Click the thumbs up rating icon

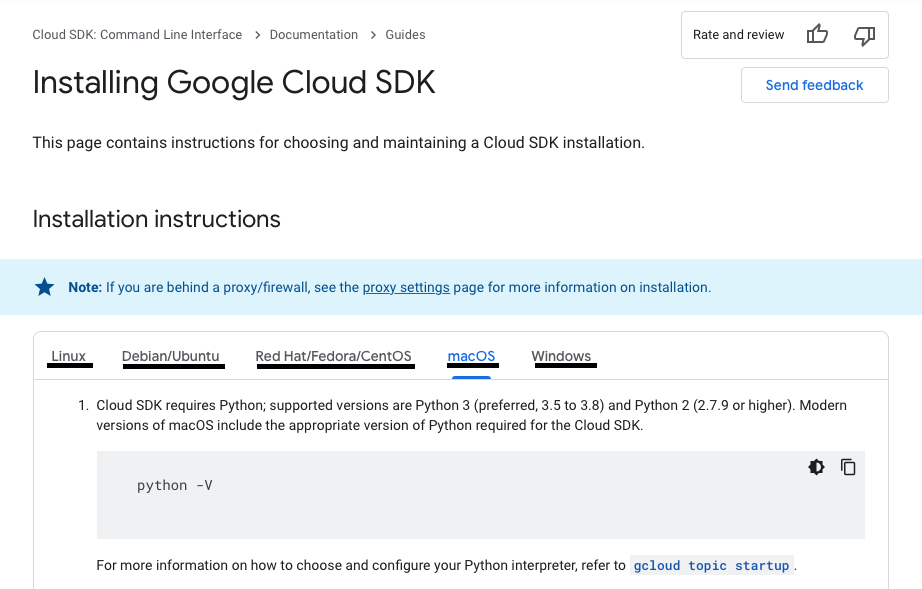[817, 35]
